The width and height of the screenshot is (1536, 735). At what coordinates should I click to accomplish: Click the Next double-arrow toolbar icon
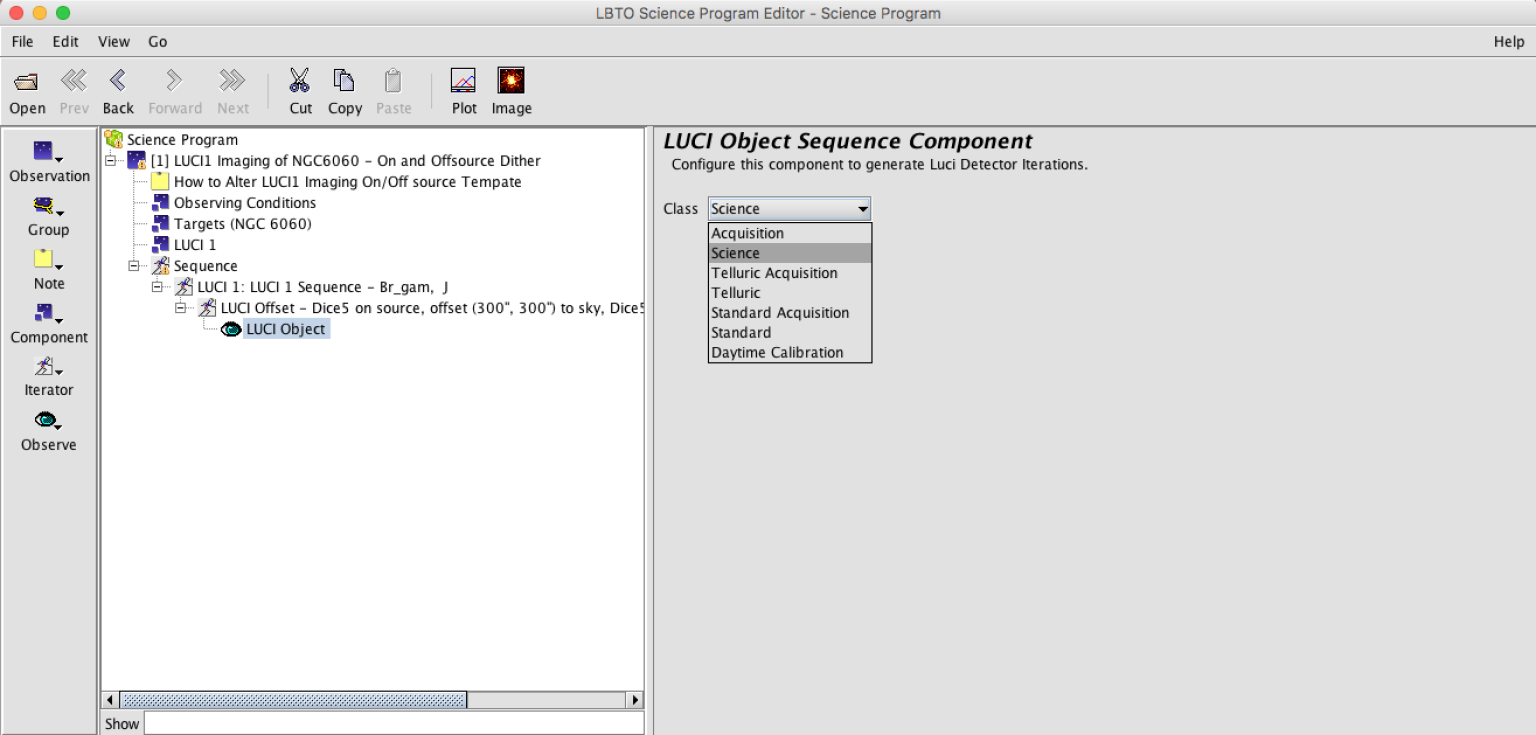[233, 81]
